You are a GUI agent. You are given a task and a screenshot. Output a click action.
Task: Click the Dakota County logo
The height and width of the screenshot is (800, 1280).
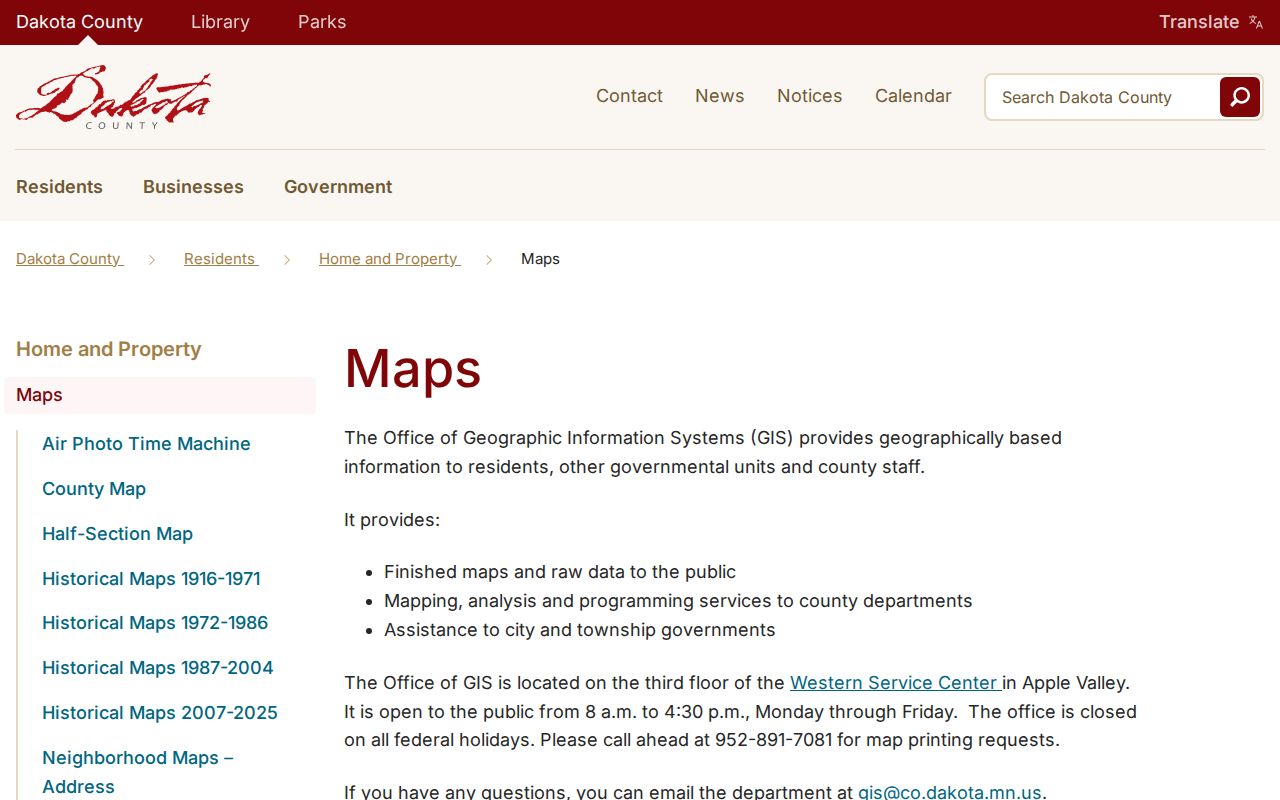(x=113, y=97)
